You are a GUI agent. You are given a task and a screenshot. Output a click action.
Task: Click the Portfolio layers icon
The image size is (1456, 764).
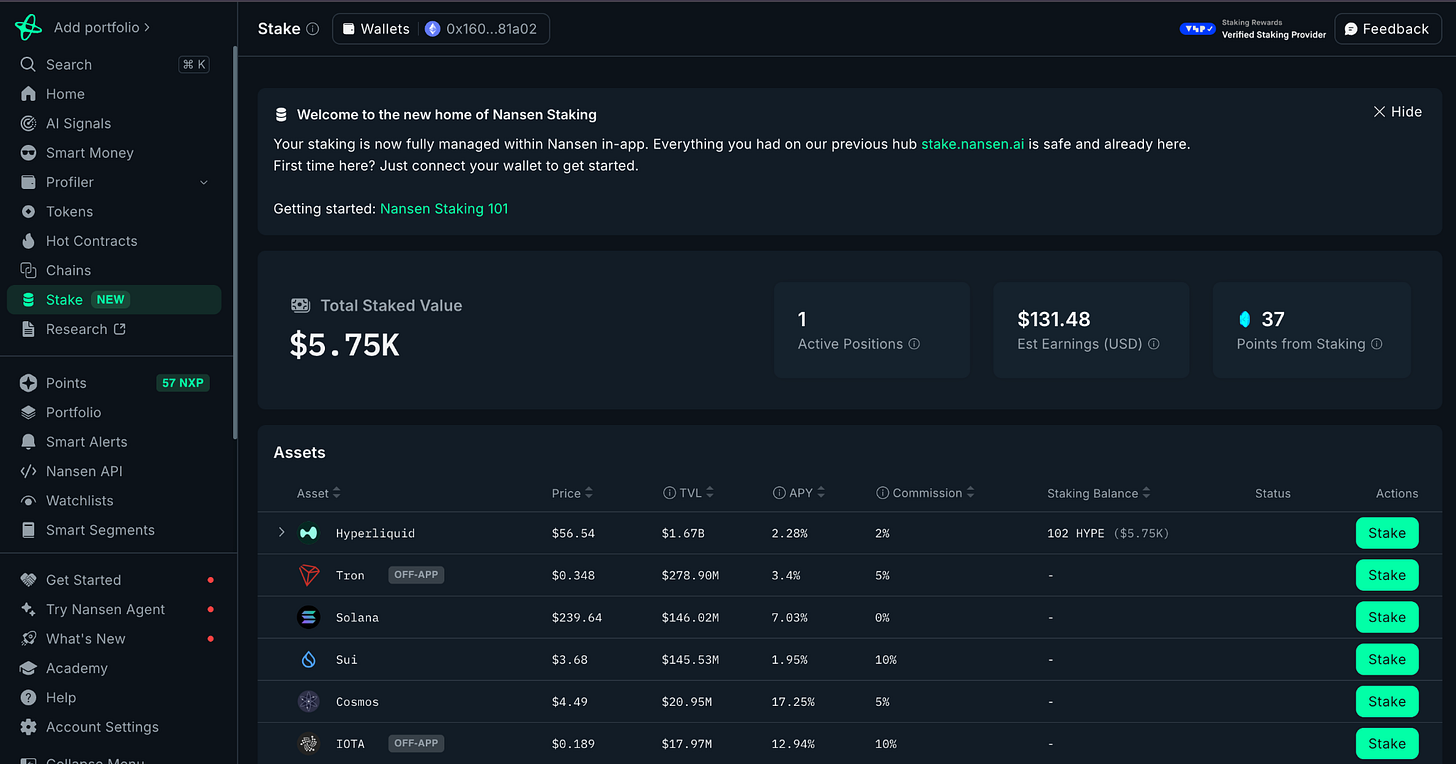point(28,412)
